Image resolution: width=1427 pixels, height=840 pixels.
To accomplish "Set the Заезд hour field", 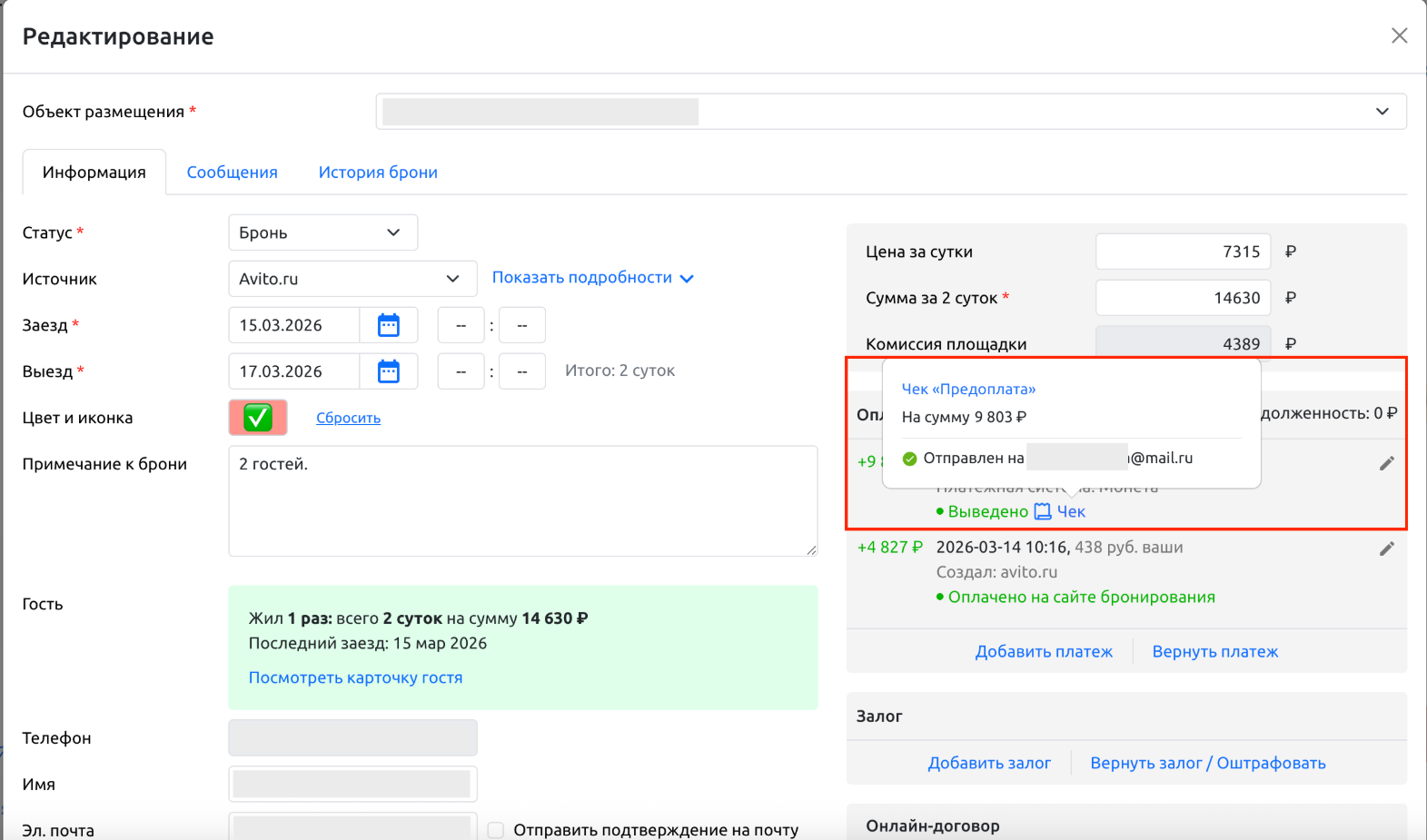I will pyautogui.click(x=461, y=325).
